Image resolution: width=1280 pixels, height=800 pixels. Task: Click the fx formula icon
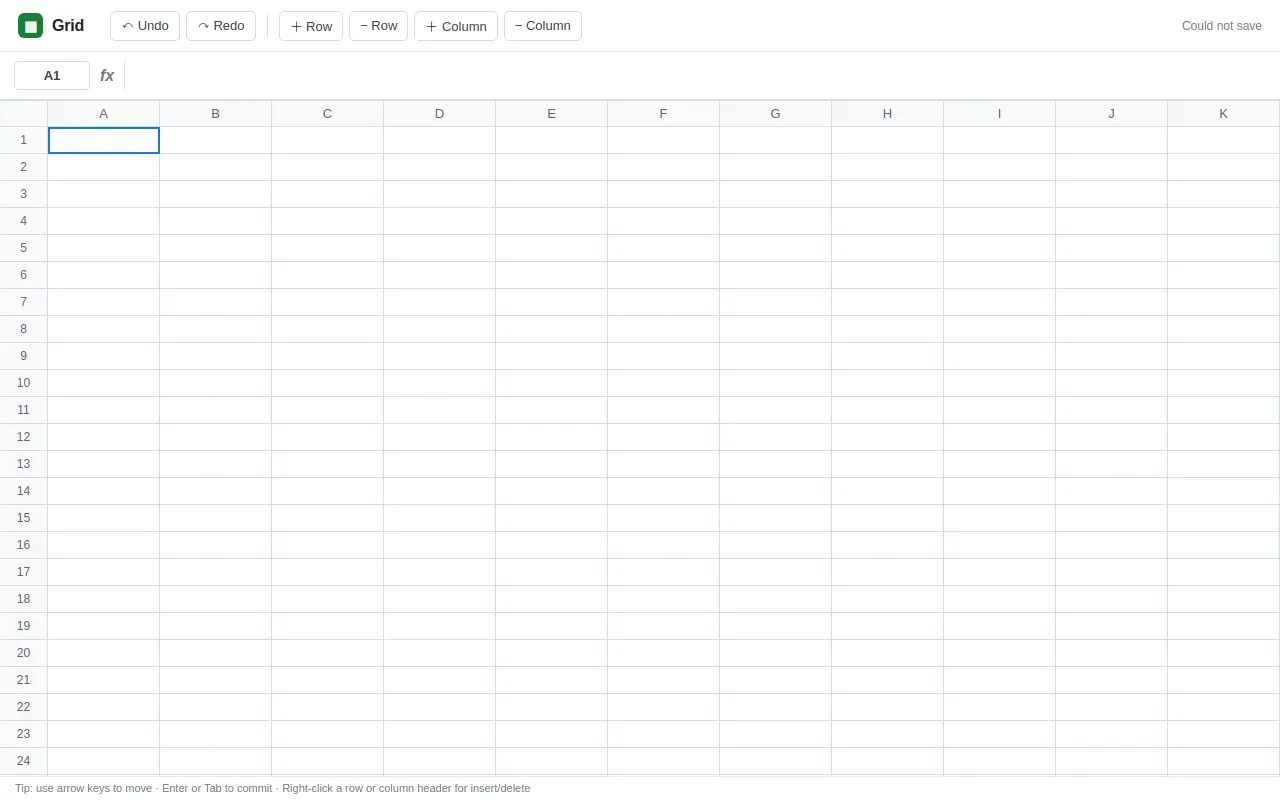(107, 75)
